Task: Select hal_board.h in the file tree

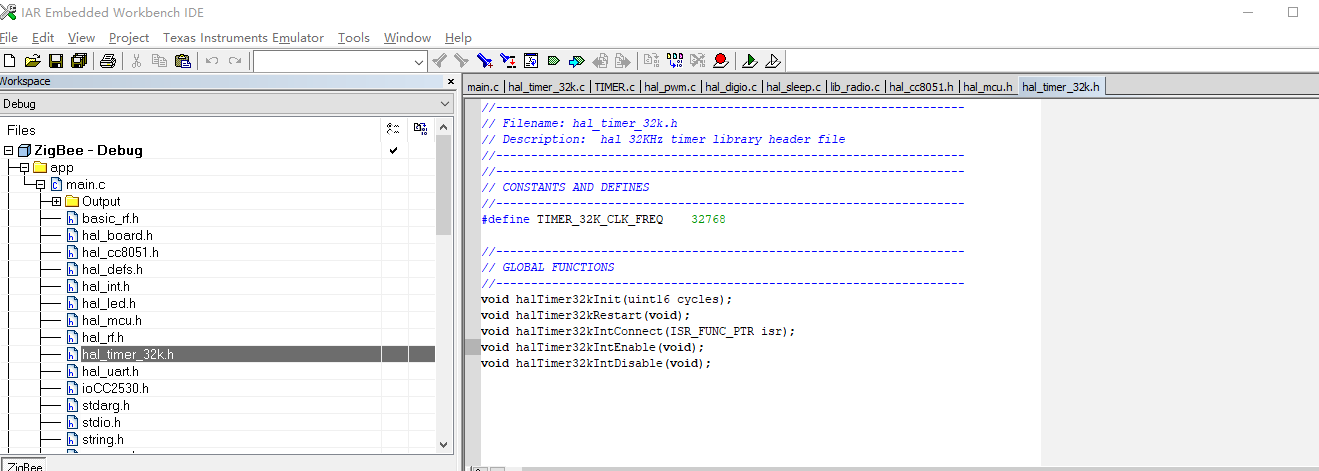Action: click(x=117, y=236)
